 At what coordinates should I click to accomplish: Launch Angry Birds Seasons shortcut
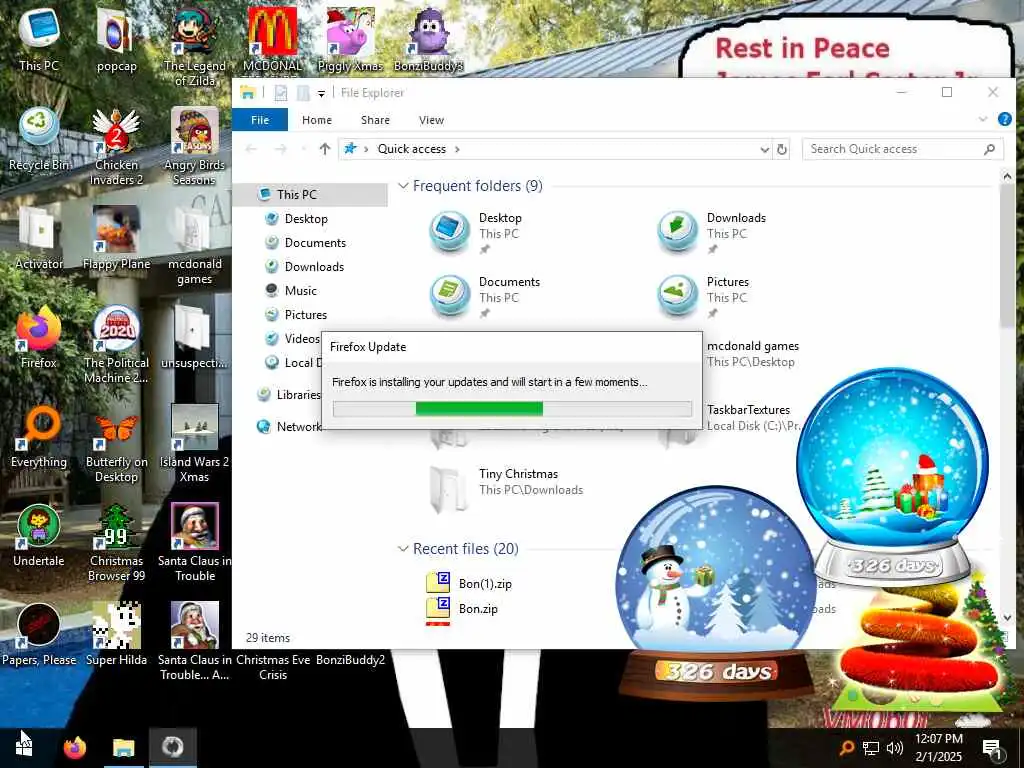tap(195, 147)
